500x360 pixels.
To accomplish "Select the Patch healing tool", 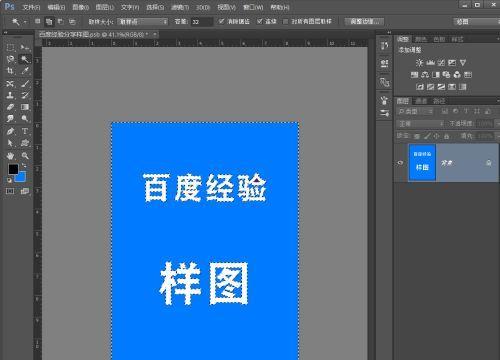I will click(x=10, y=83).
